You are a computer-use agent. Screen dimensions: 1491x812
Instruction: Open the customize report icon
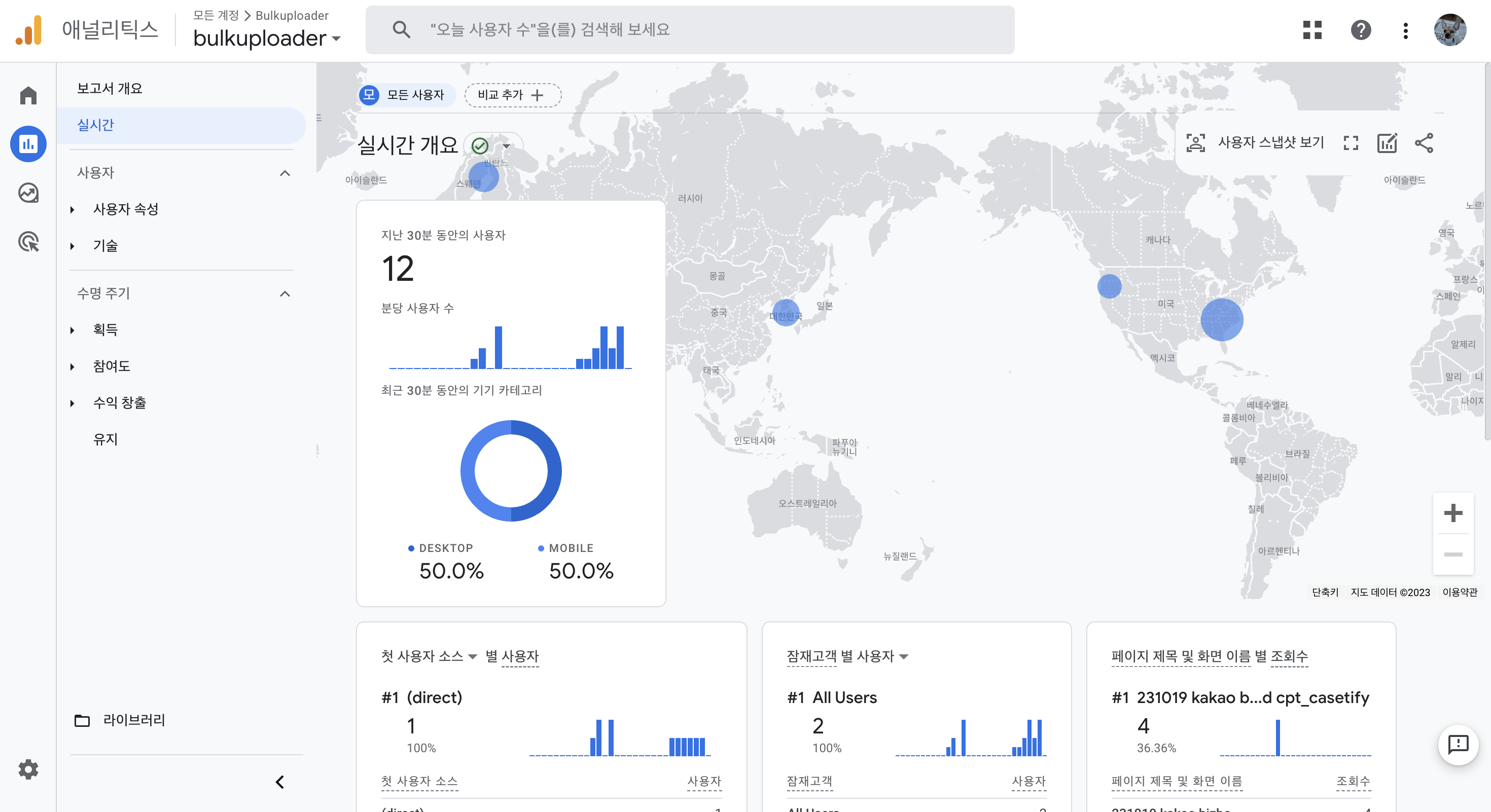1387,143
